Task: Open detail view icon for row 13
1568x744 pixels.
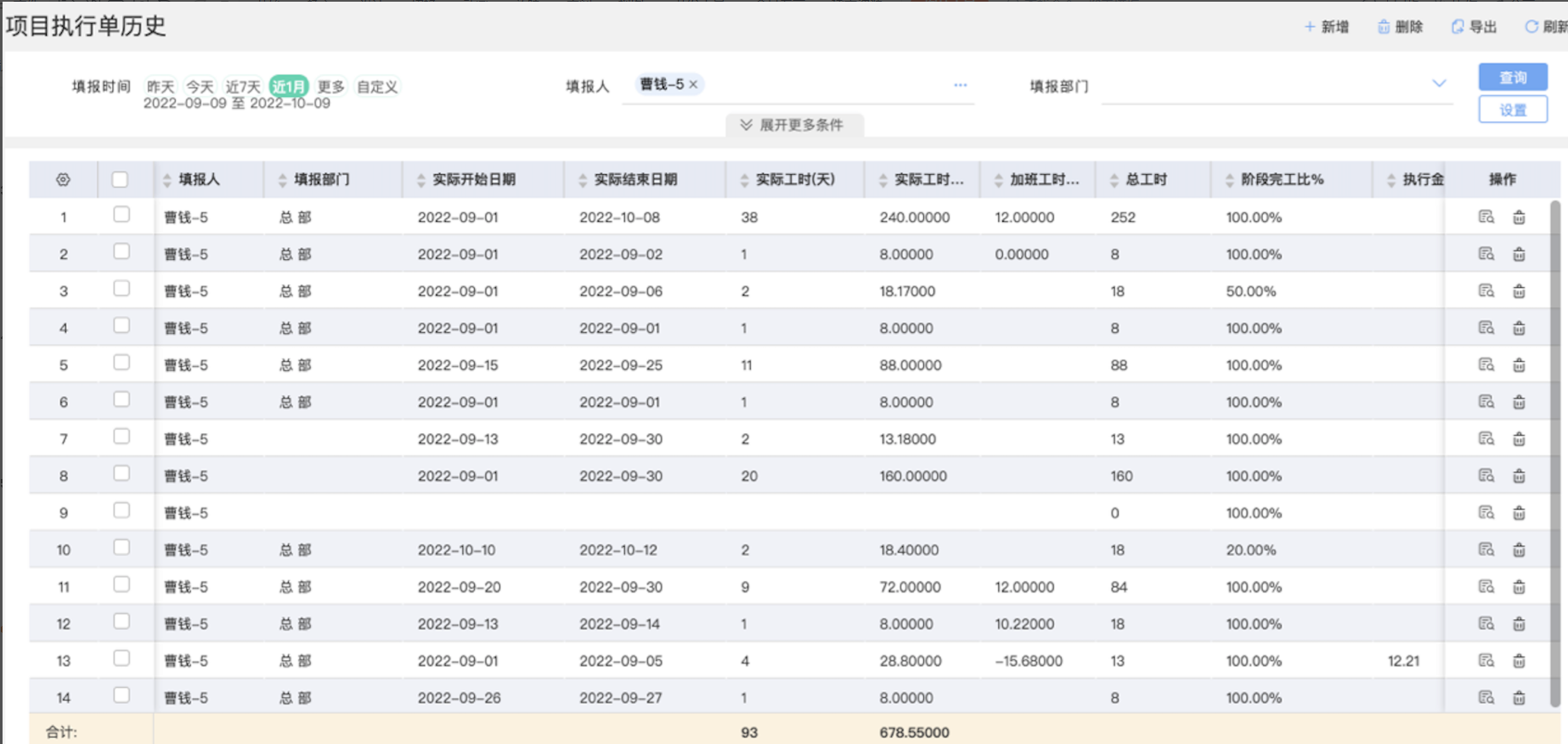Action: pos(1486,661)
